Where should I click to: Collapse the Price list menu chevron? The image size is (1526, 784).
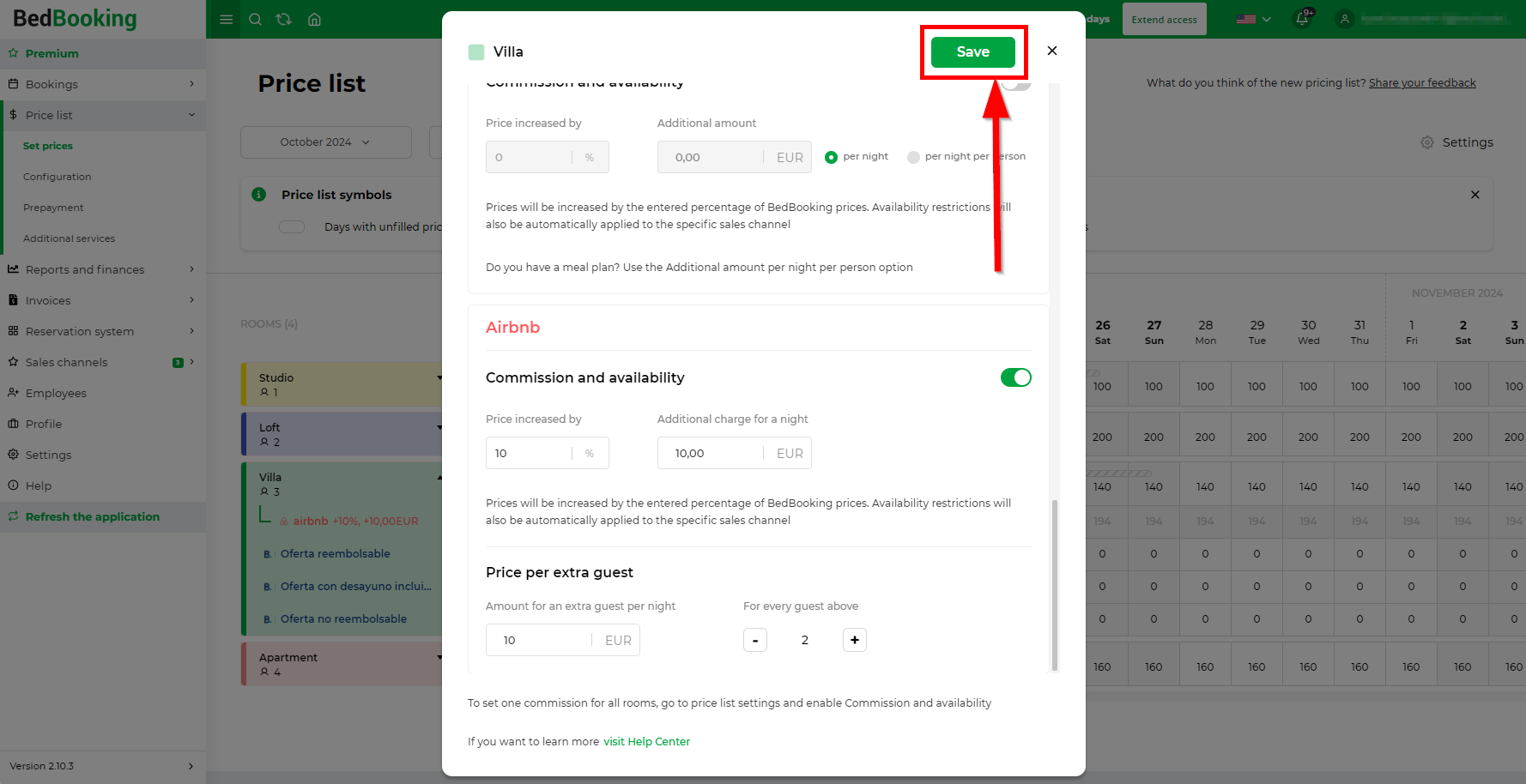pos(191,115)
